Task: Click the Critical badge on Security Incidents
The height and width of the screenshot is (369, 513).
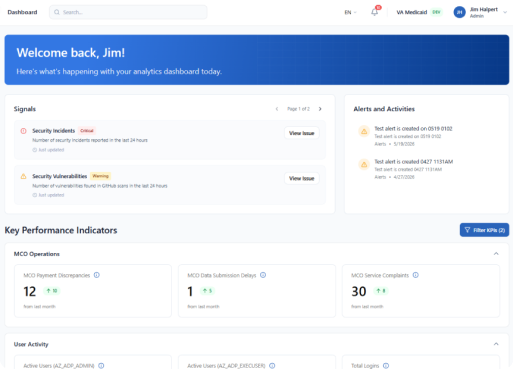Action: click(87, 131)
